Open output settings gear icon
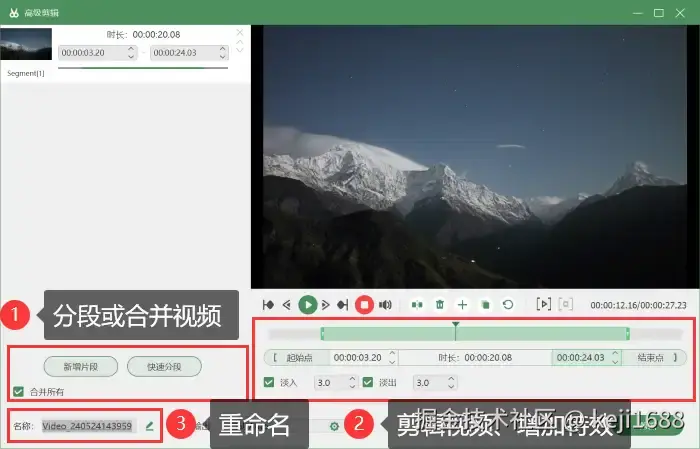This screenshot has height=449, width=700. point(334,426)
